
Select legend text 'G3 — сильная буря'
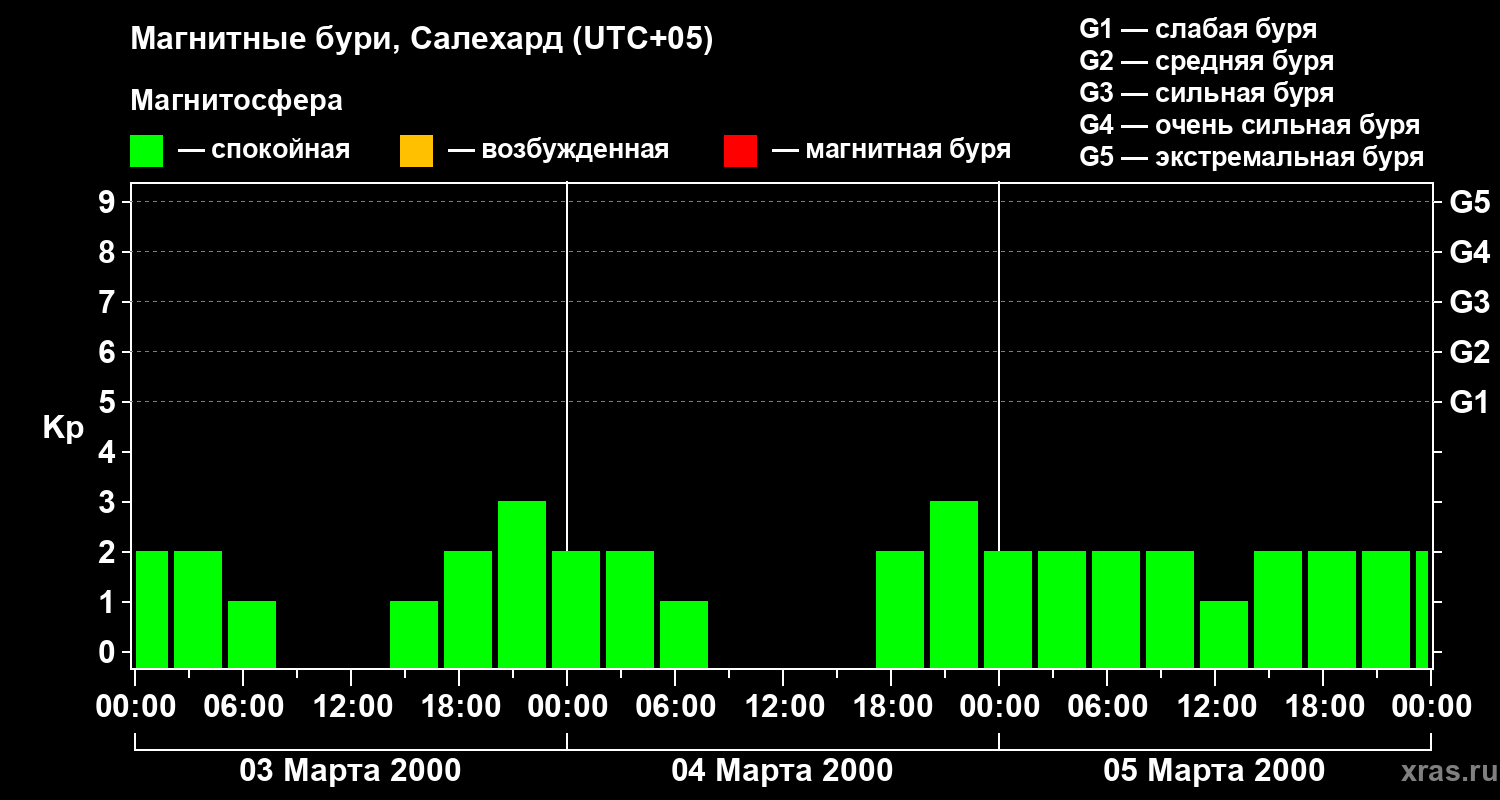point(1206,93)
